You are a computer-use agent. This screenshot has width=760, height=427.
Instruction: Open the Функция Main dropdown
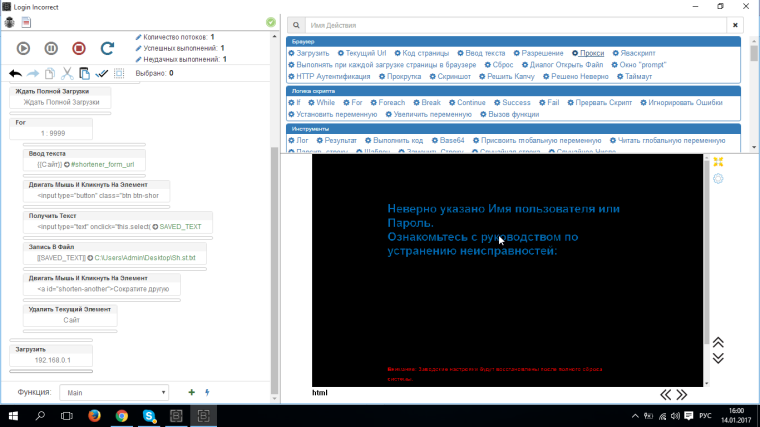[114, 393]
